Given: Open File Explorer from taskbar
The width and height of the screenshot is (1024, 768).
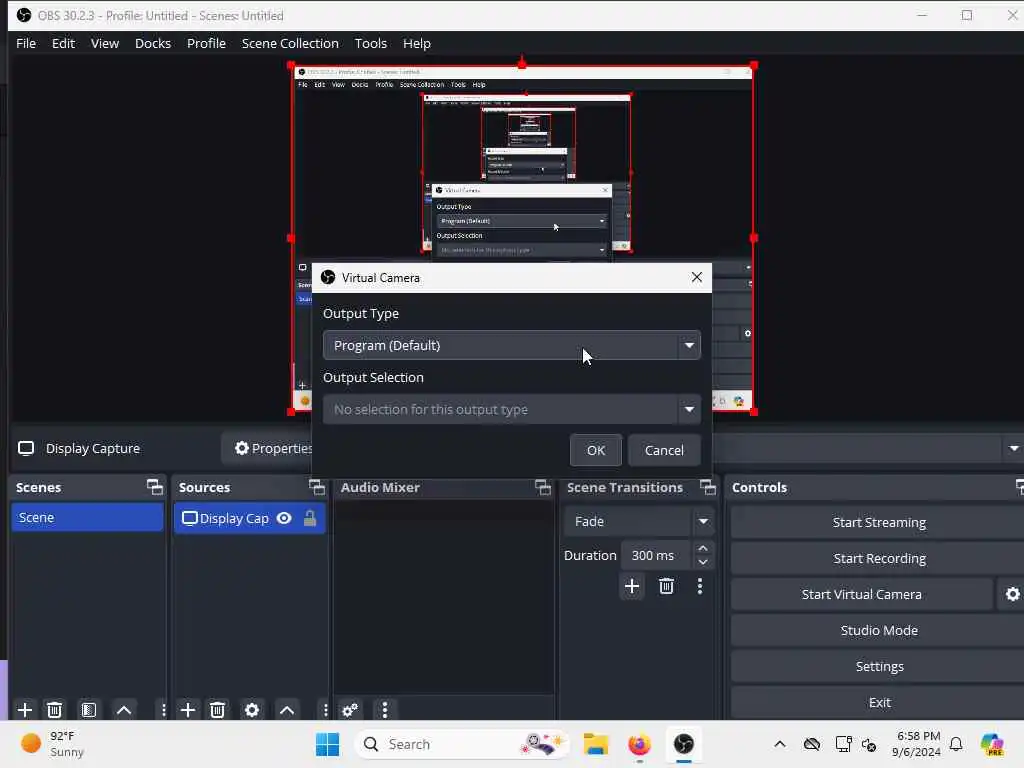Looking at the screenshot, I should point(596,744).
